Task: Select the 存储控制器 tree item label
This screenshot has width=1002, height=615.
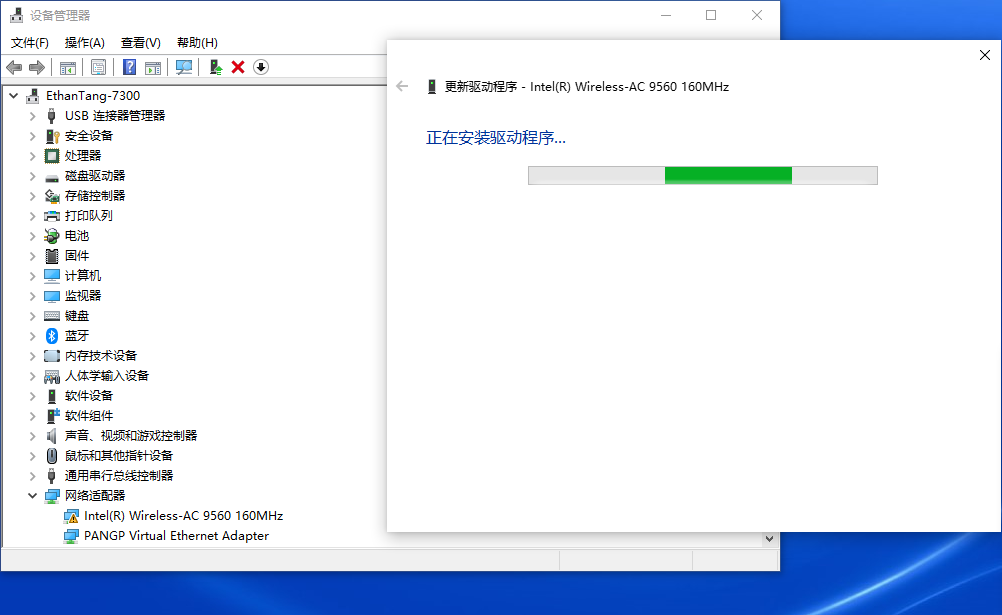Action: pyautogui.click(x=95, y=196)
